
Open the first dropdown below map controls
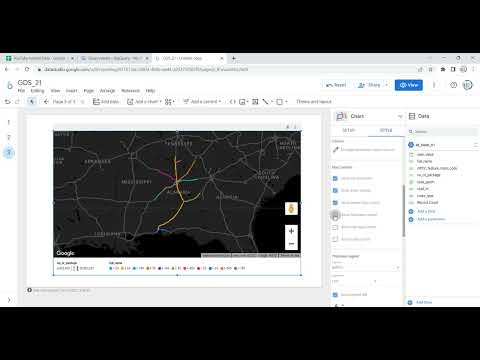pos(366,267)
